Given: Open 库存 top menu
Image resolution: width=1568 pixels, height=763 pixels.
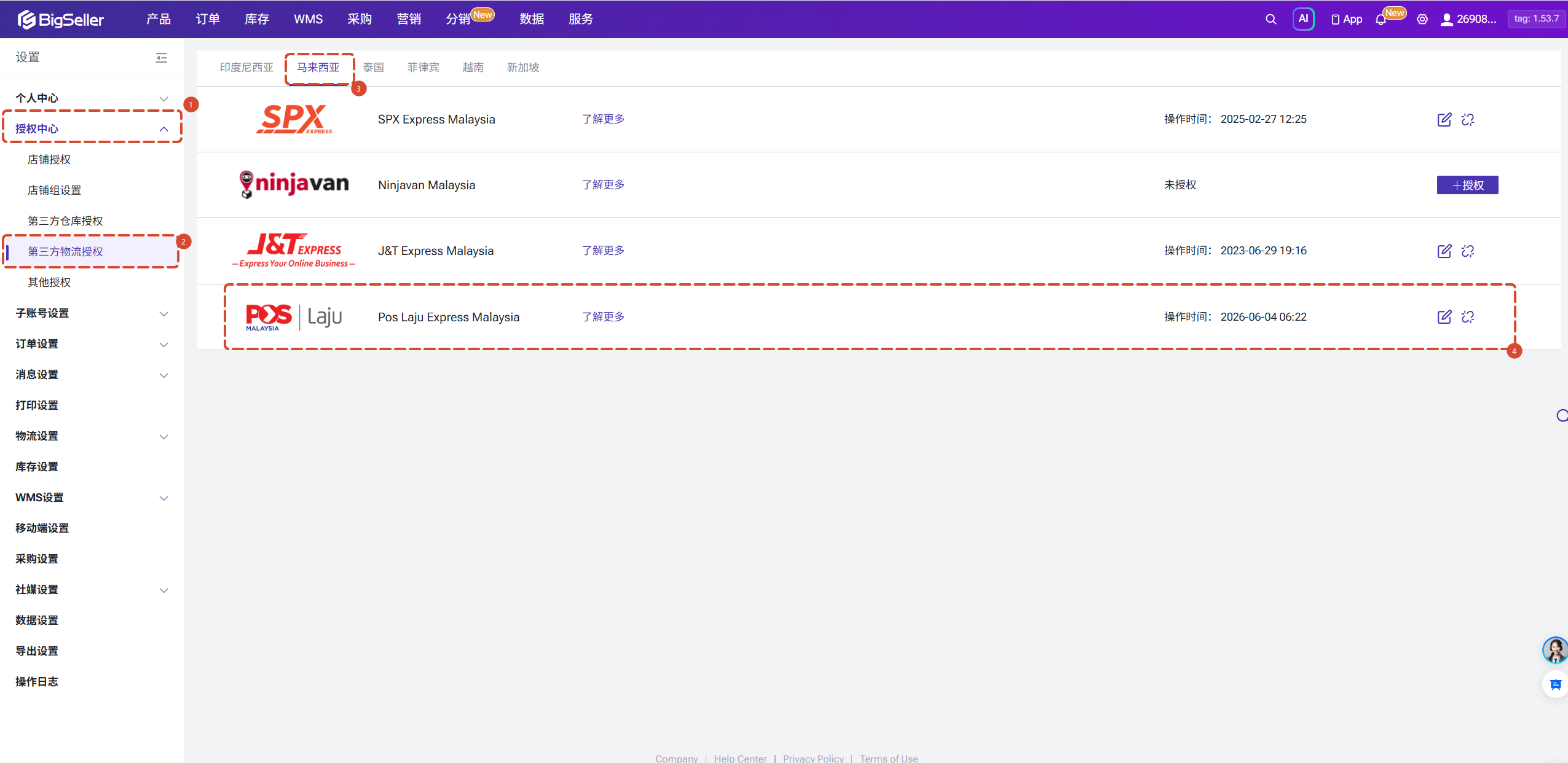Looking at the screenshot, I should point(257,19).
